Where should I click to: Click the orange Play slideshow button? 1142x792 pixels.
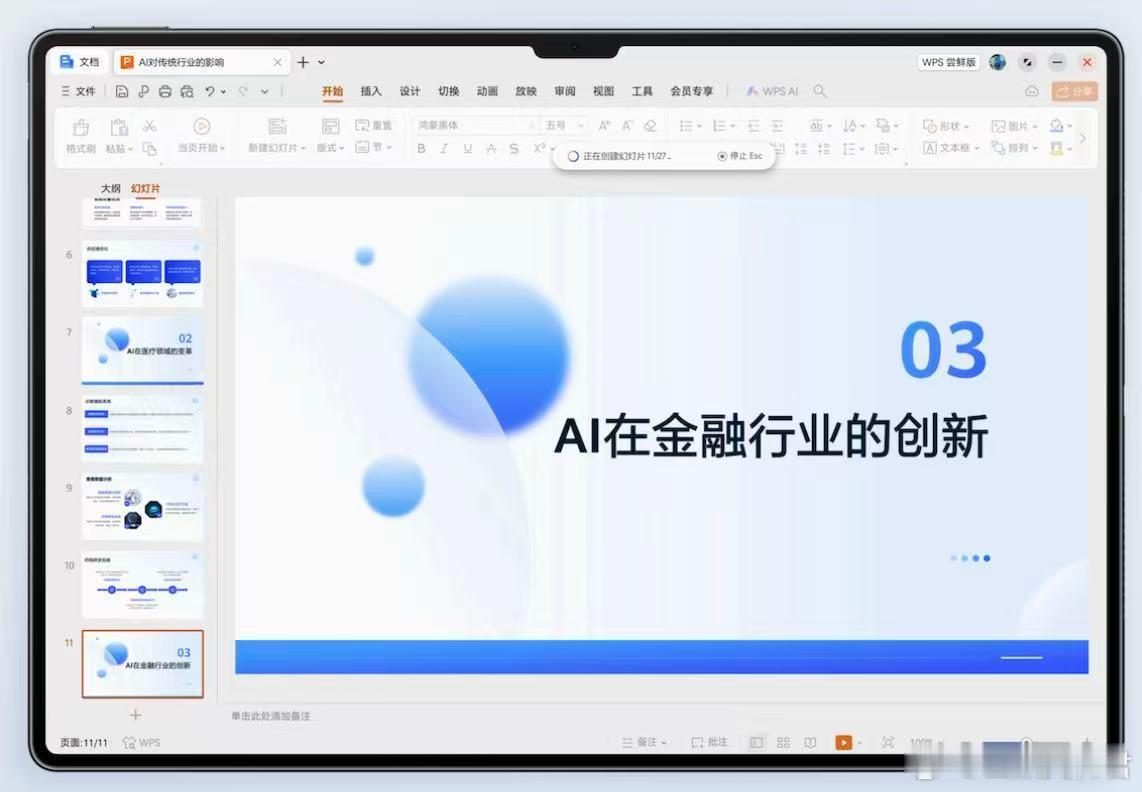(x=843, y=742)
